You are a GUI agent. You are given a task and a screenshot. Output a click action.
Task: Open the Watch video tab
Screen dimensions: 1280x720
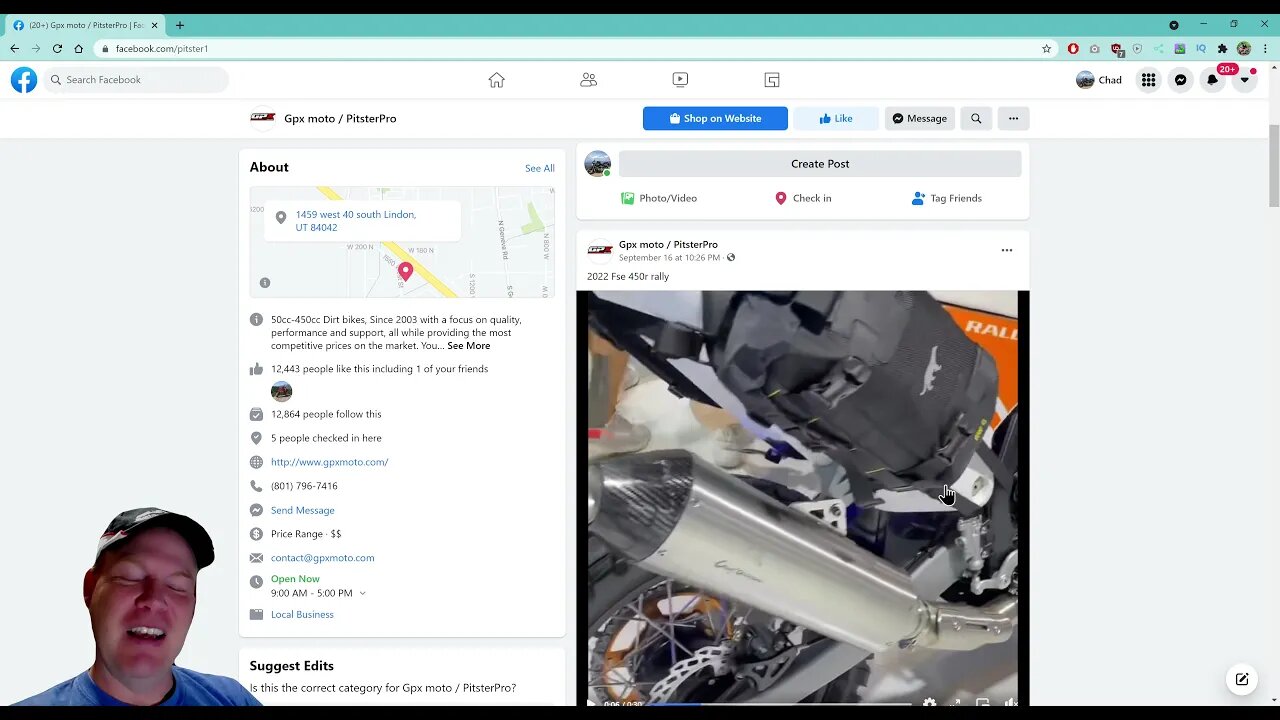[x=680, y=80]
